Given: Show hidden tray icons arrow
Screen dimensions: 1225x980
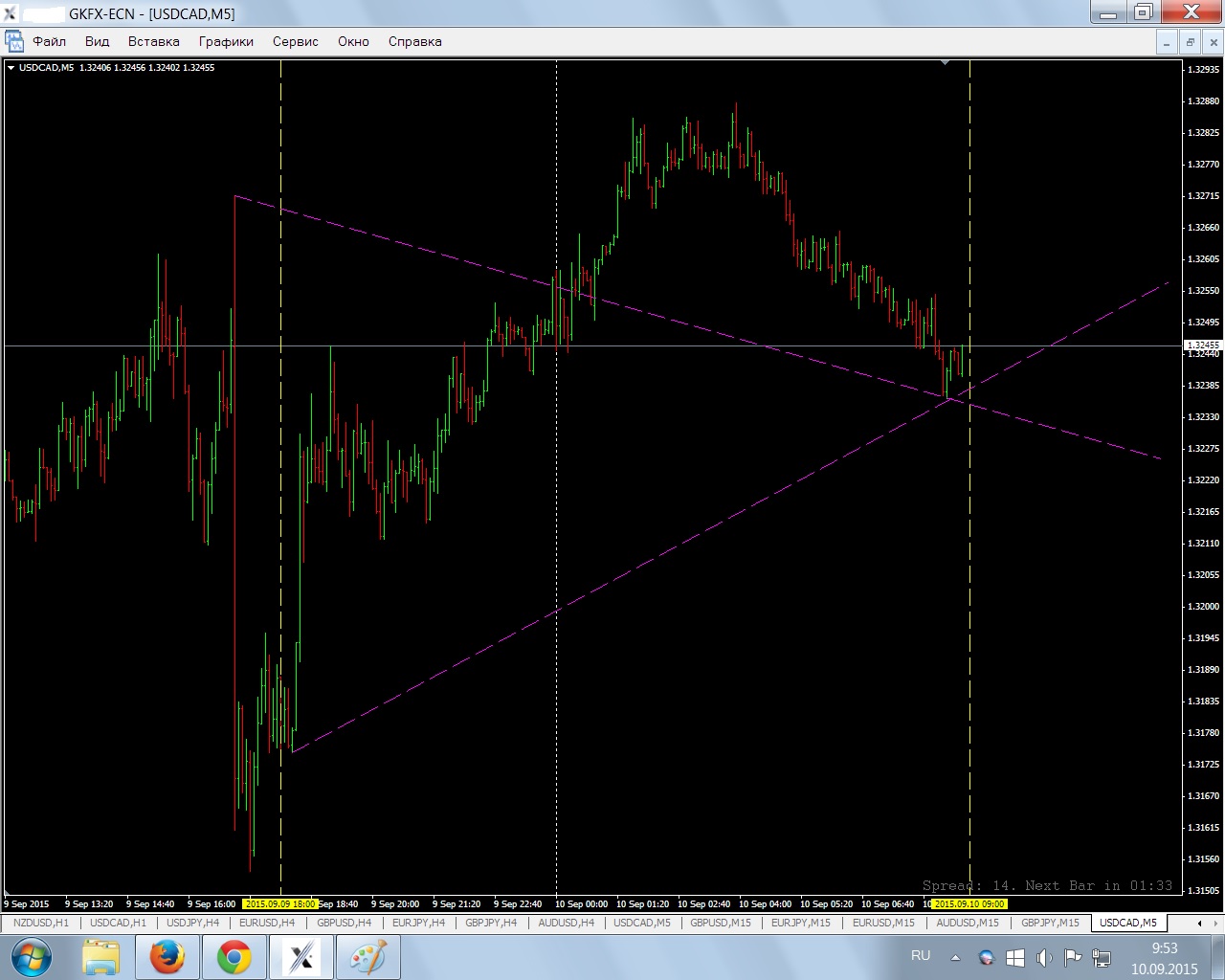Looking at the screenshot, I should (x=955, y=957).
